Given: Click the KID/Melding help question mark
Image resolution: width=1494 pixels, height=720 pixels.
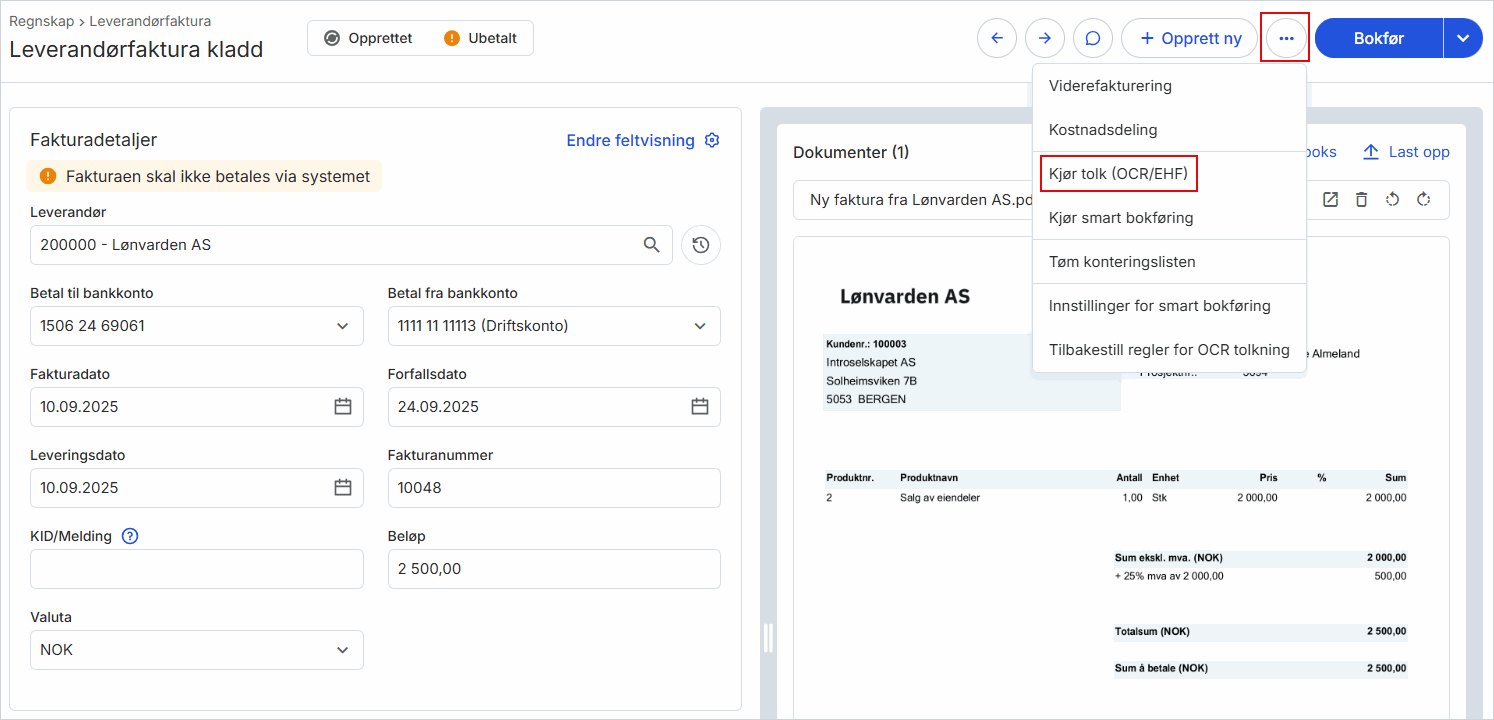Looking at the screenshot, I should pyautogui.click(x=130, y=536).
